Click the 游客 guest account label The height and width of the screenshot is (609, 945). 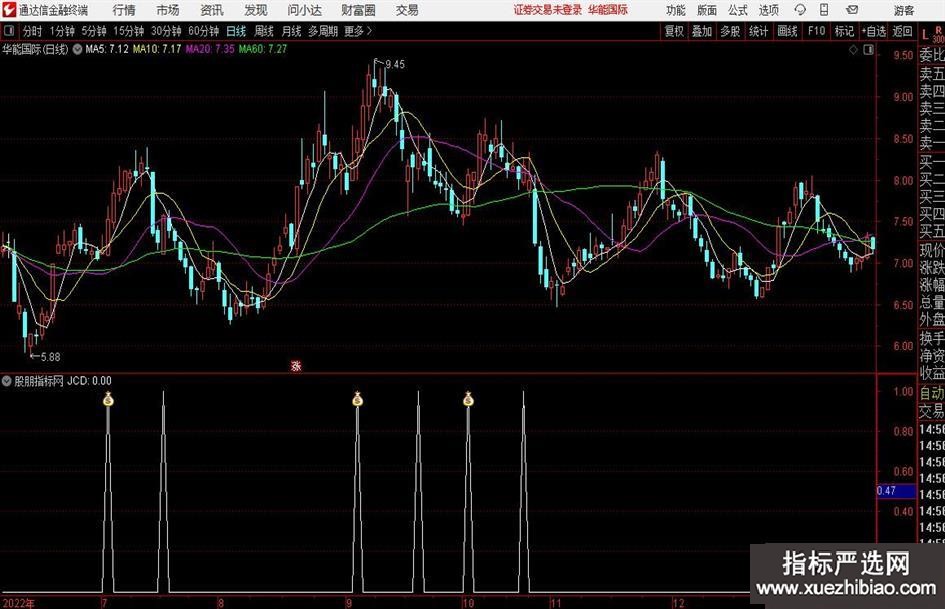coord(904,10)
